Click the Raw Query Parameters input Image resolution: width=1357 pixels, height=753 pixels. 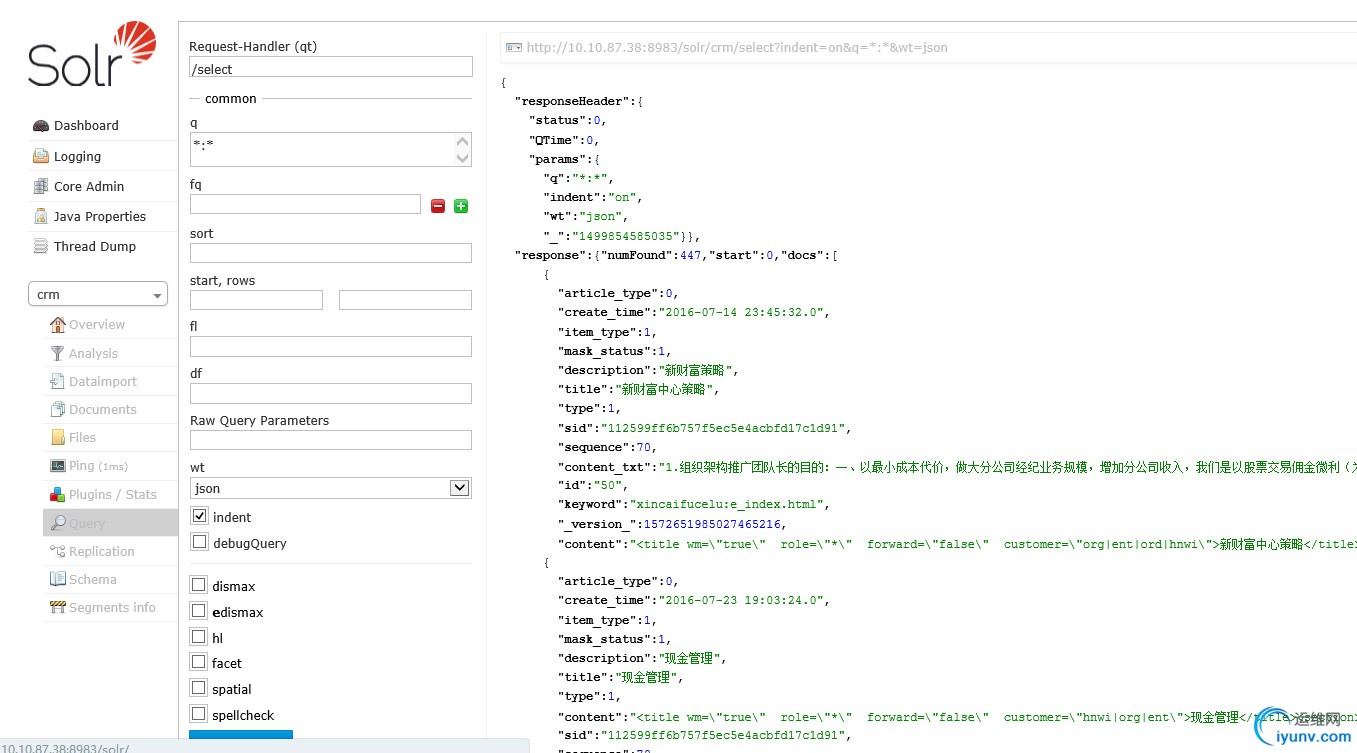331,440
